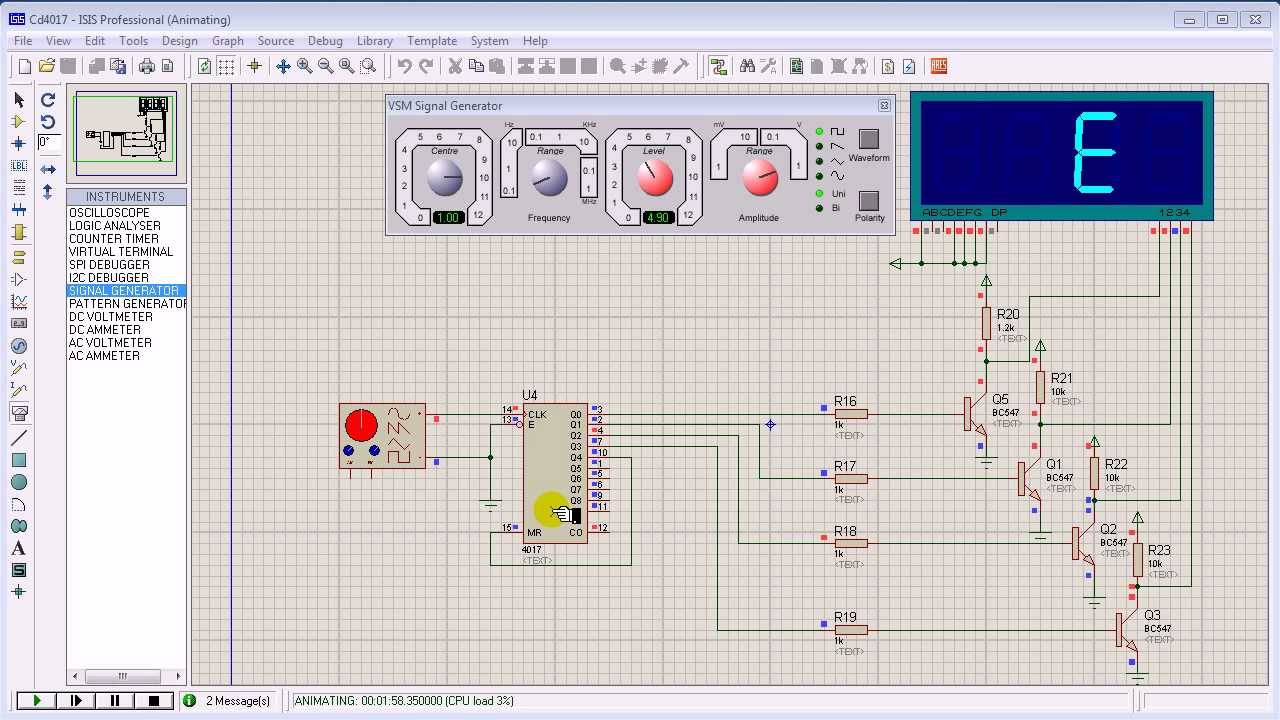The width and height of the screenshot is (1280, 720).
Task: Click the Copy to clipboard icon
Action: [x=476, y=66]
